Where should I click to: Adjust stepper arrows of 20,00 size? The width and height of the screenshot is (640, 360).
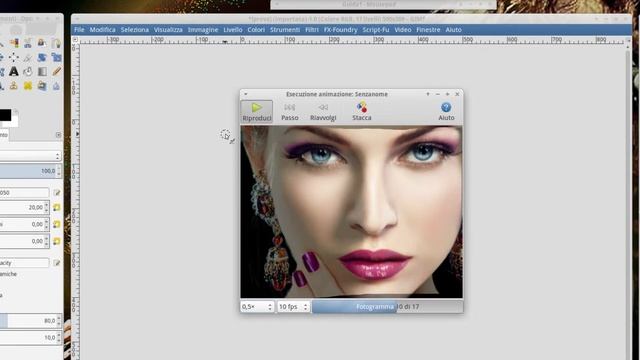[x=47, y=208]
